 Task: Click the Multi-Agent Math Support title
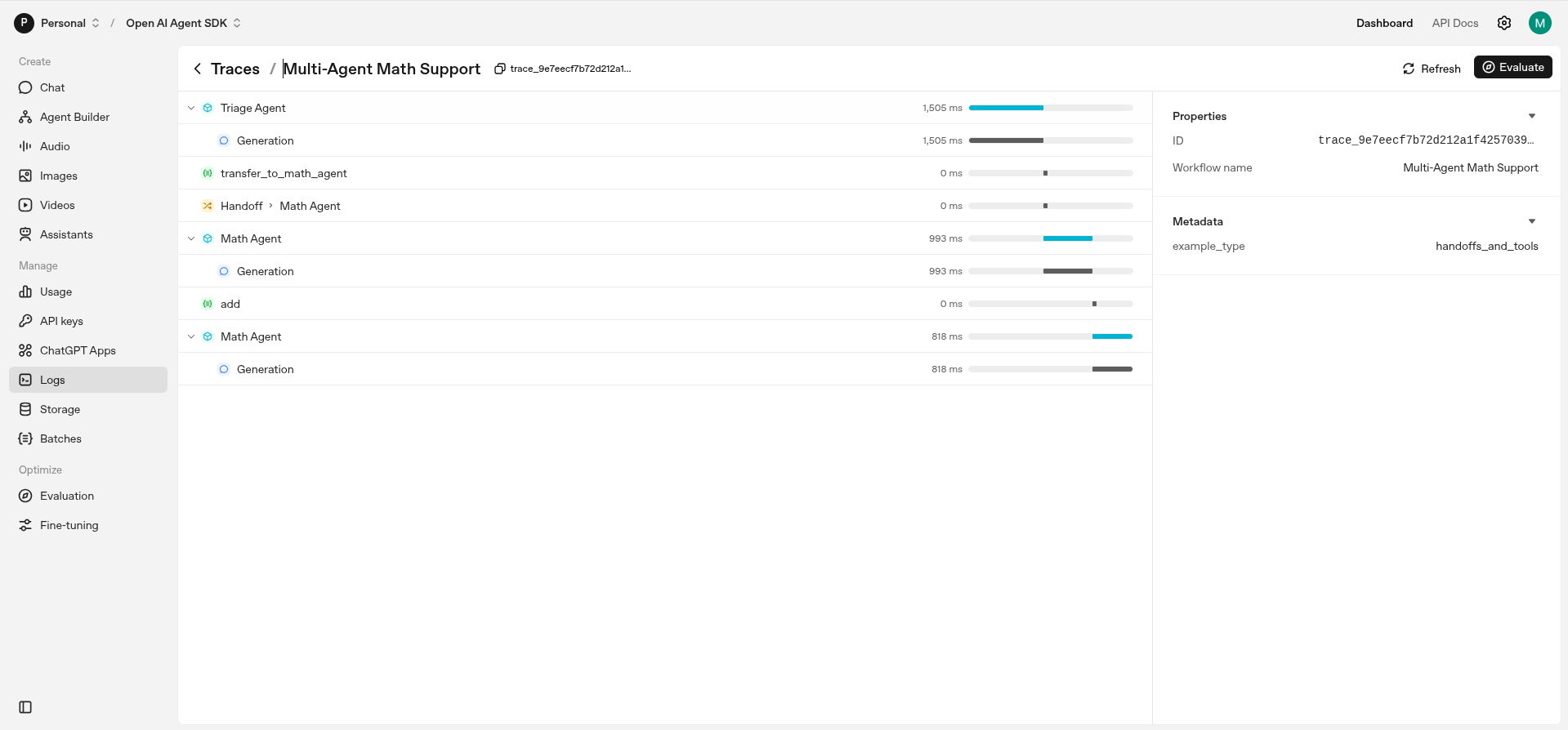pos(382,69)
